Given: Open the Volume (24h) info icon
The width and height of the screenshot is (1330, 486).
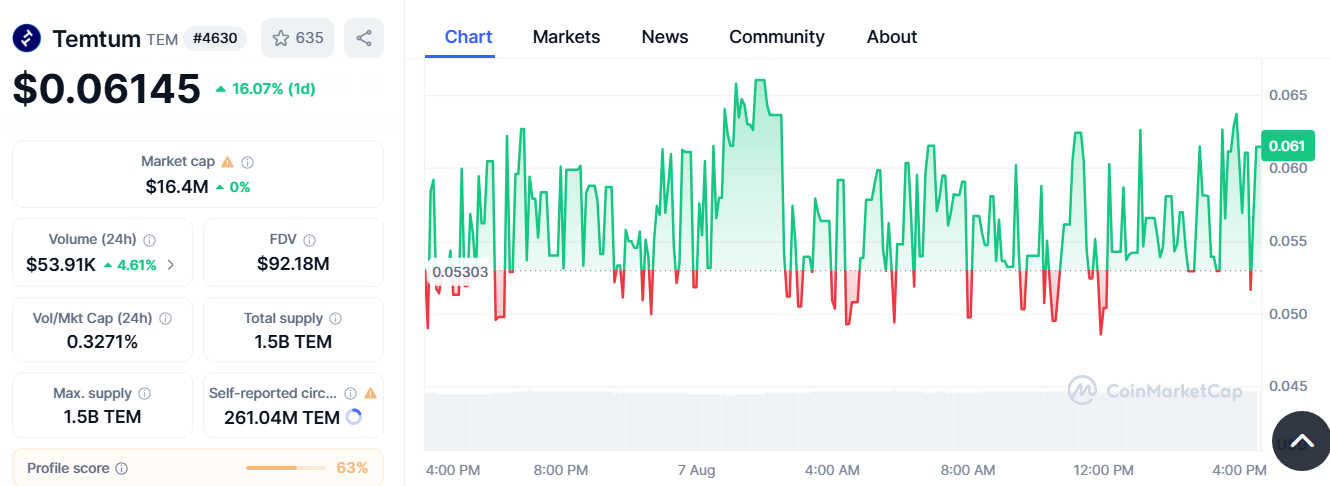Looking at the screenshot, I should 150,240.
